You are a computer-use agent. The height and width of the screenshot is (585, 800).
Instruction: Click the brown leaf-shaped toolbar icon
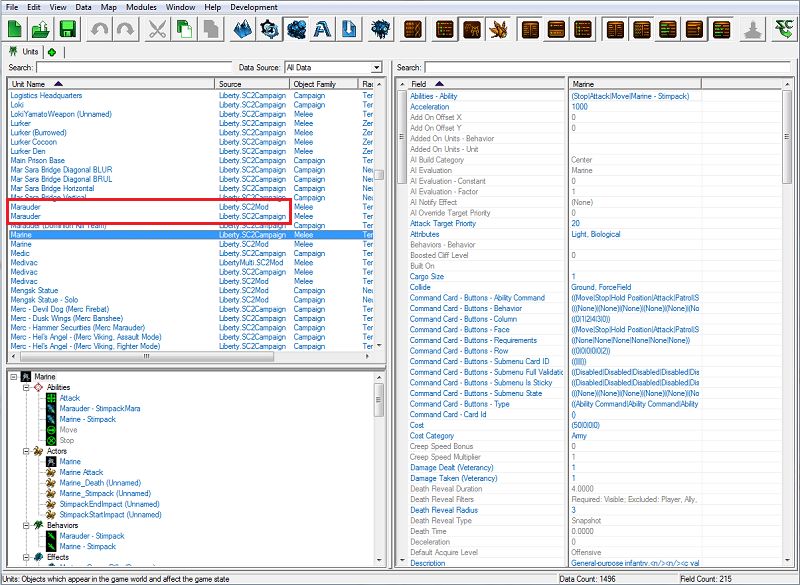pyautogui.click(x=498, y=29)
